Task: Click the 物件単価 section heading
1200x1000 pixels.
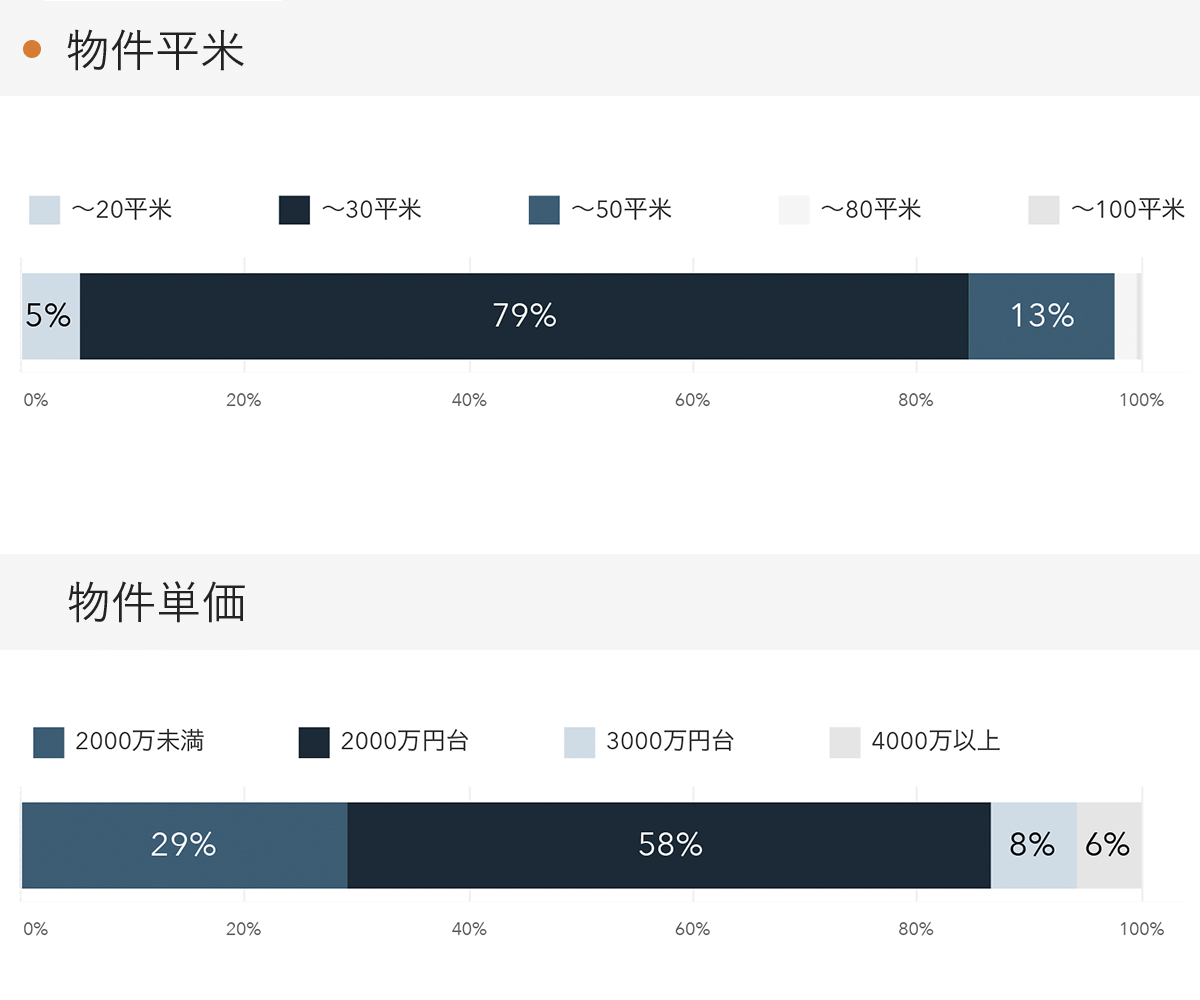Action: point(157,603)
